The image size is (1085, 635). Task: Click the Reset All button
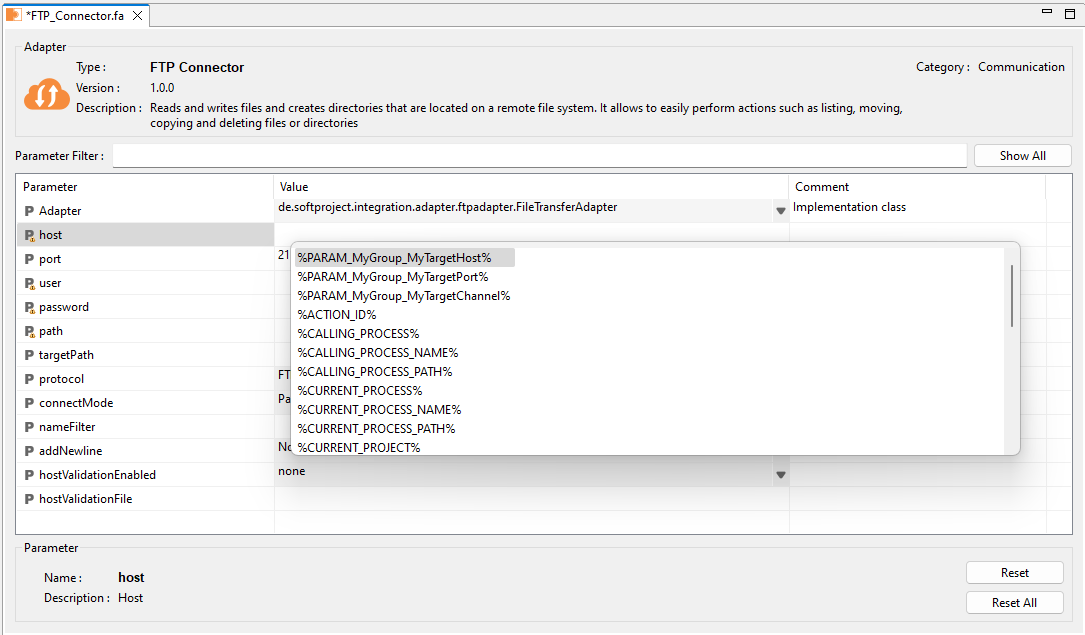click(1014, 602)
